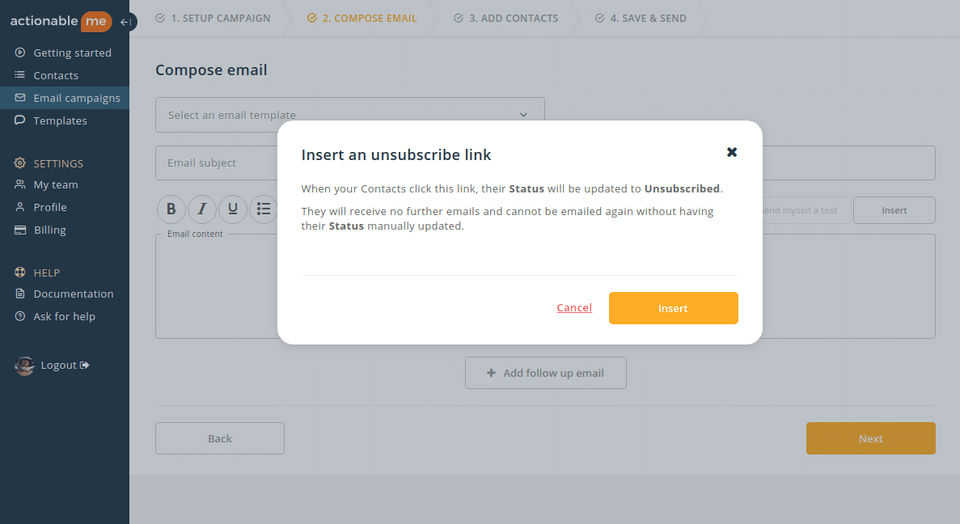Viewport: 960px width, 524px height.
Task: Toggle bold formatting button
Action: pos(171,209)
